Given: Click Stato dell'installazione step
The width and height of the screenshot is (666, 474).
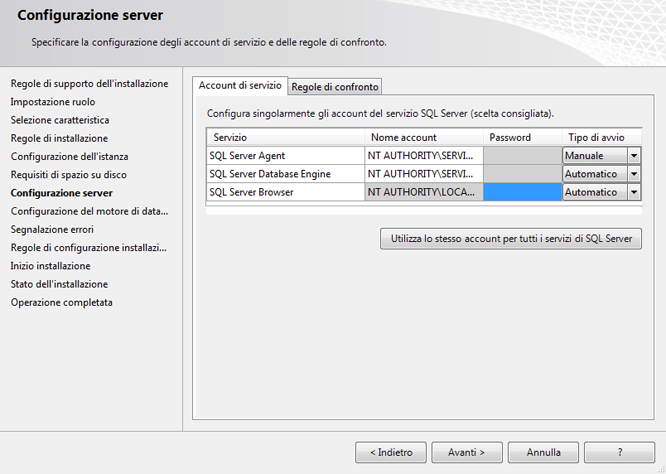Looking at the screenshot, I should point(59,284).
